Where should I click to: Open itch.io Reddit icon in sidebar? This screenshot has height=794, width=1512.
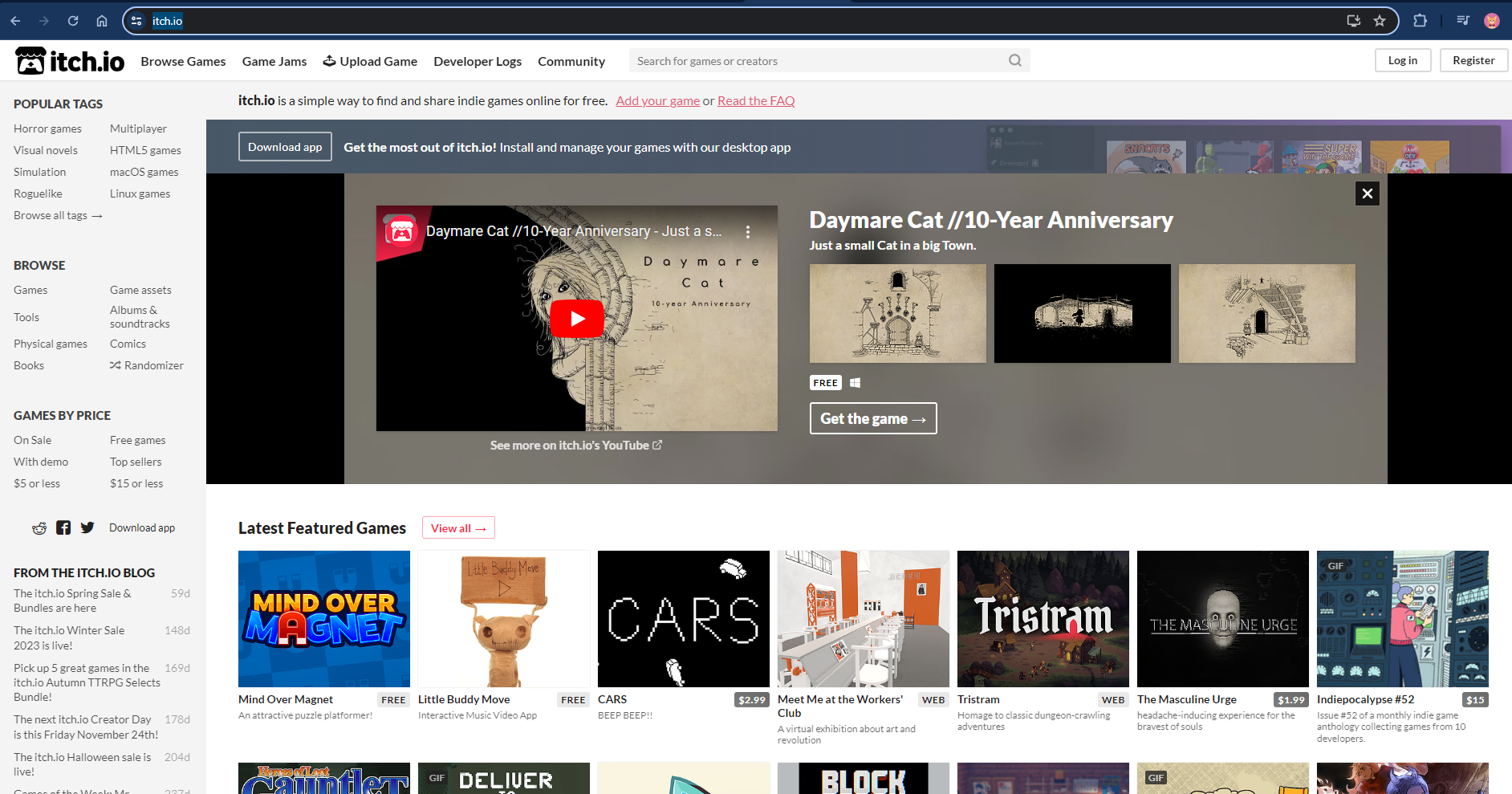39,527
